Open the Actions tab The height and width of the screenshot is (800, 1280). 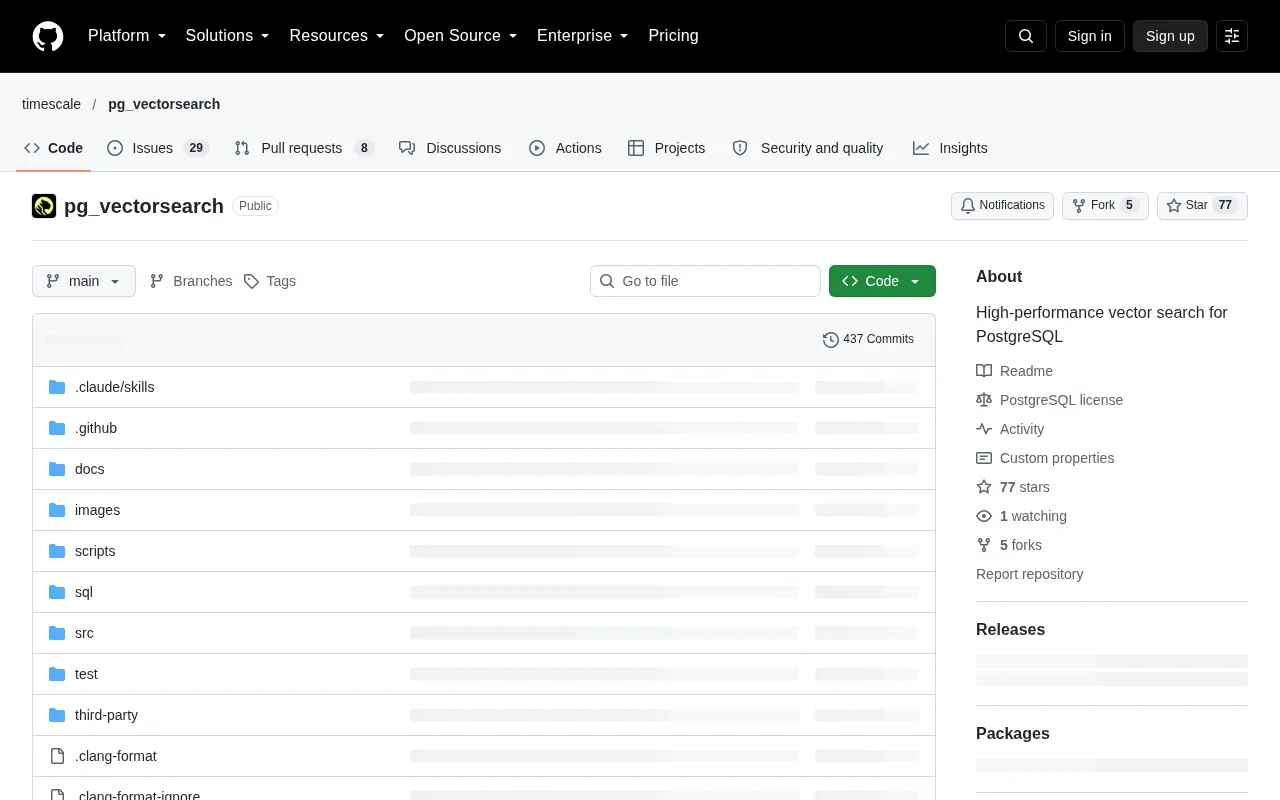[565, 148]
